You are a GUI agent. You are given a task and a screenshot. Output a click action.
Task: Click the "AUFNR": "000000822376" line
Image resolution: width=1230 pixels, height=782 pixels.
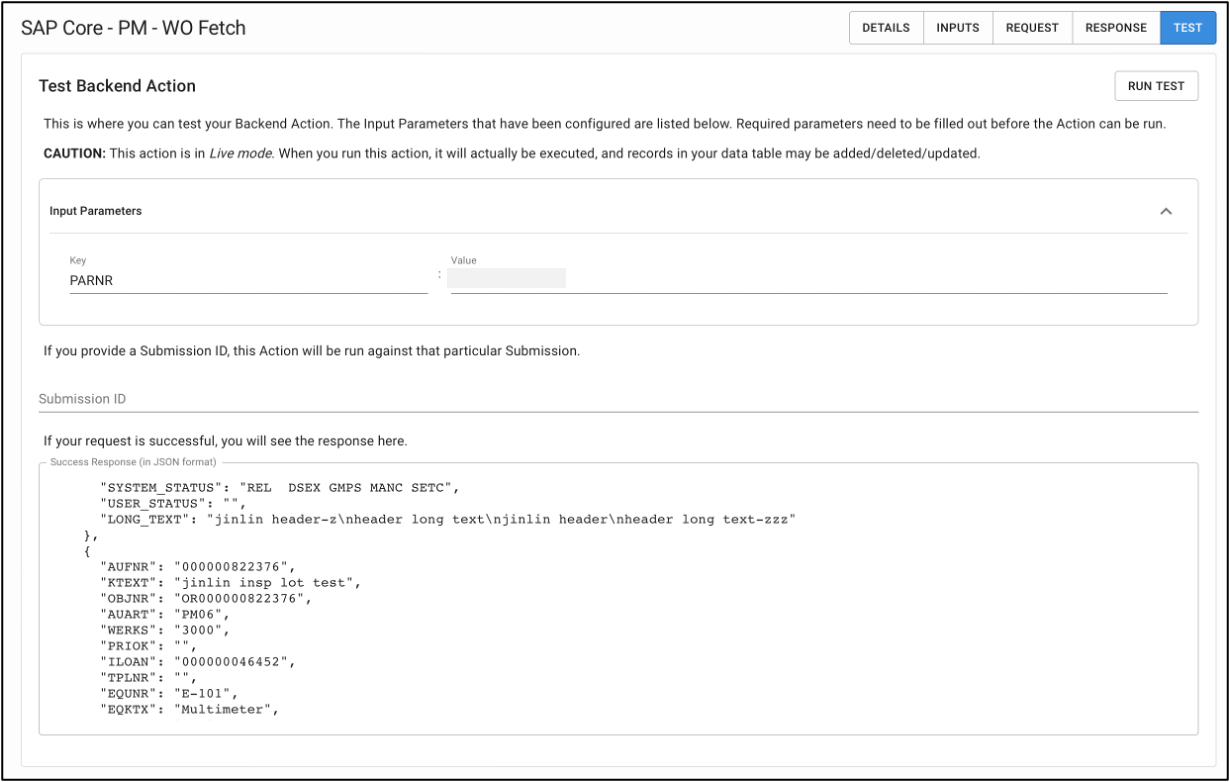click(x=198, y=567)
